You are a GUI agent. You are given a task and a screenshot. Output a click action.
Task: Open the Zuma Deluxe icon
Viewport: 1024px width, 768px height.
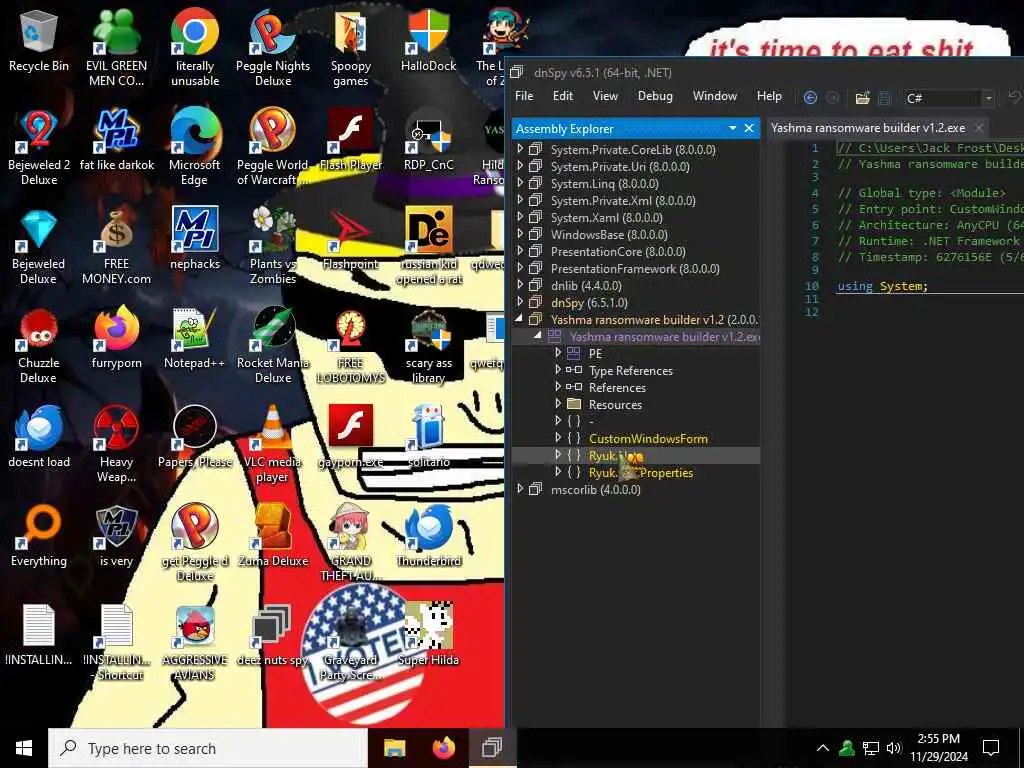pyautogui.click(x=273, y=537)
